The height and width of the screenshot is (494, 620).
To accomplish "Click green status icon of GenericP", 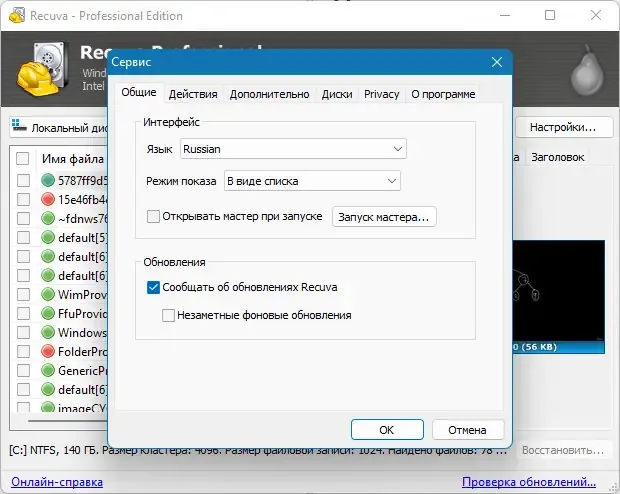I will (48, 370).
